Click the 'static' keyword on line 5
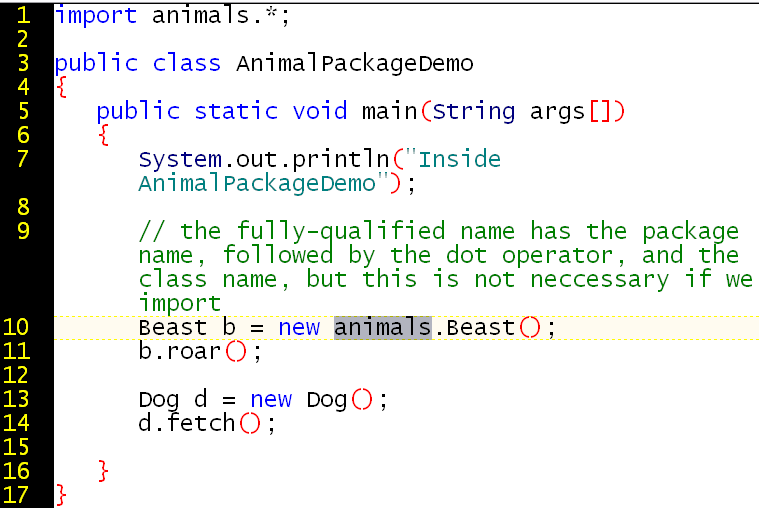The height and width of the screenshot is (508, 759). click(x=236, y=111)
